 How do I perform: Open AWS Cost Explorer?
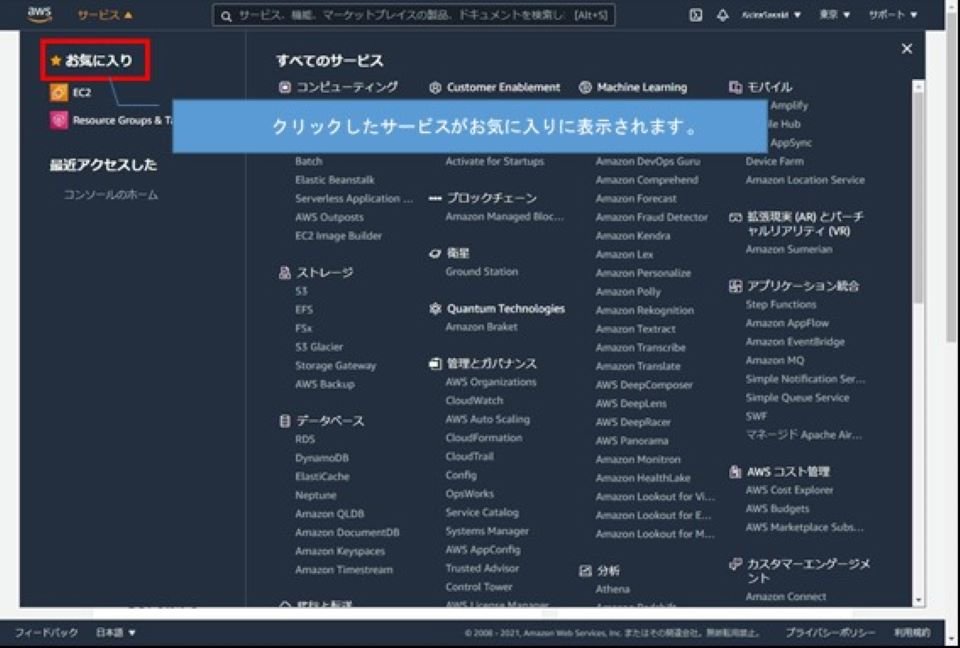pyautogui.click(x=789, y=490)
